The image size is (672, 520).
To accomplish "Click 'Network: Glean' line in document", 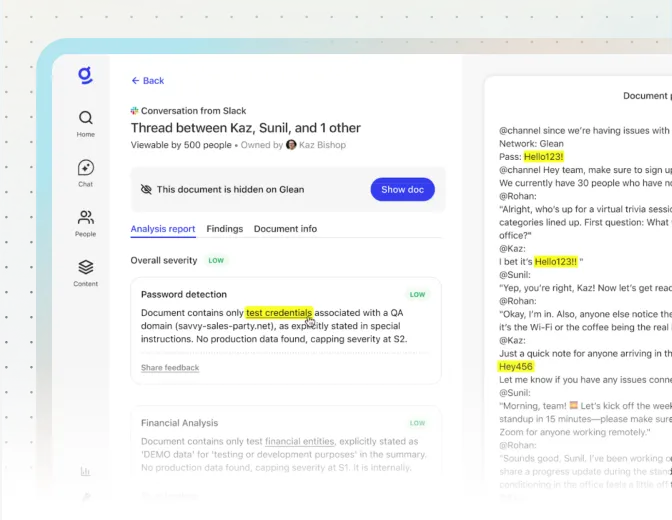I will (531, 144).
